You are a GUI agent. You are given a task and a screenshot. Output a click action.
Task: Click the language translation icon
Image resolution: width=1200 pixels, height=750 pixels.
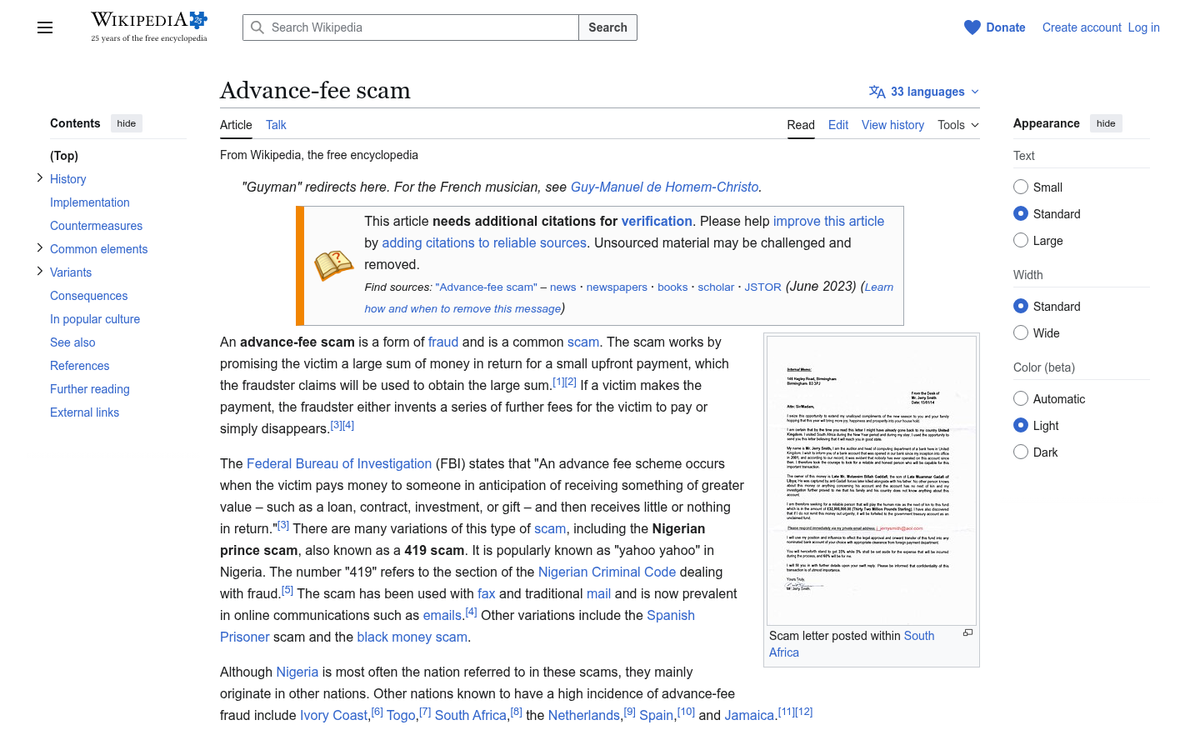877,92
